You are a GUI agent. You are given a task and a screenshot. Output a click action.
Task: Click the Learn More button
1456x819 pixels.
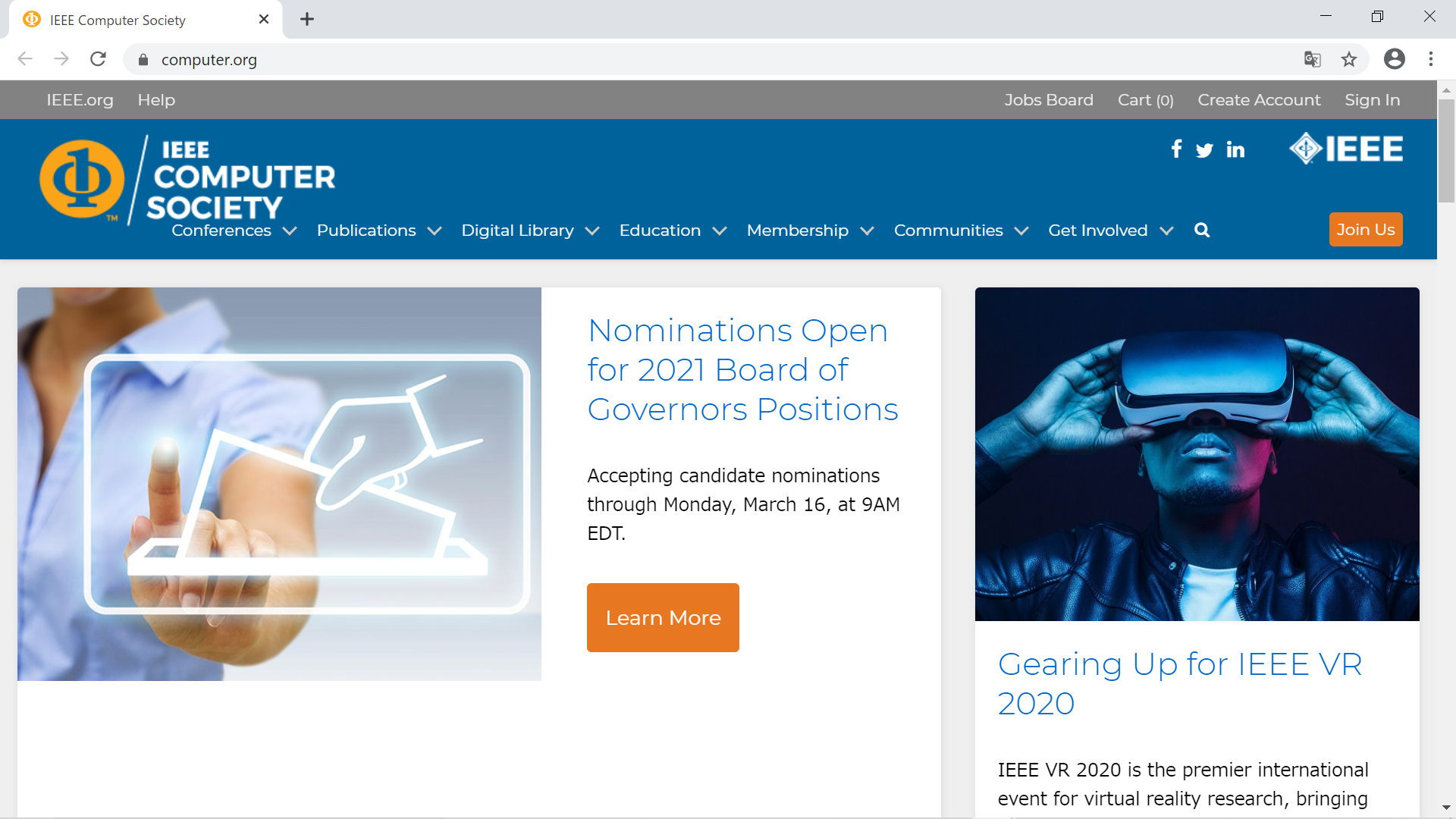click(663, 617)
